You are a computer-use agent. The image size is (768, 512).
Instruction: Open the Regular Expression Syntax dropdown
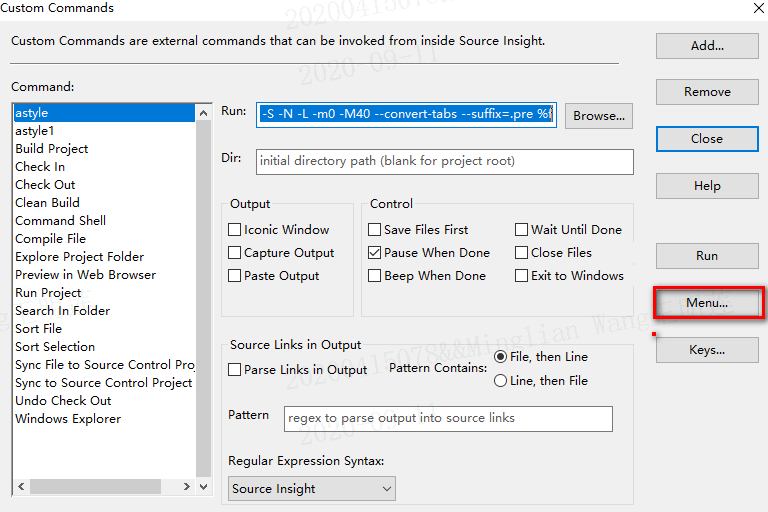coord(312,489)
